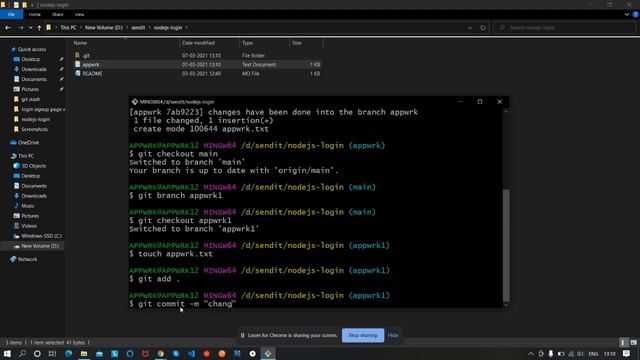Open the File ribbon tab
640x360 pixels.
click(11, 14)
